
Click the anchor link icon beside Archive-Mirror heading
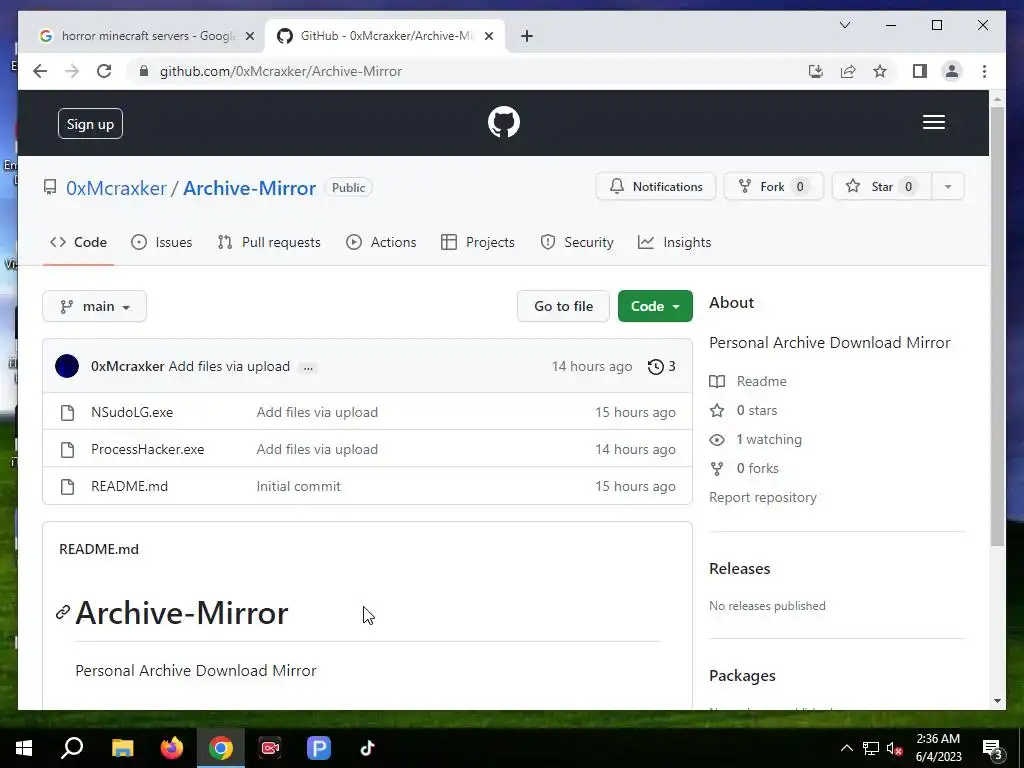[x=63, y=612]
